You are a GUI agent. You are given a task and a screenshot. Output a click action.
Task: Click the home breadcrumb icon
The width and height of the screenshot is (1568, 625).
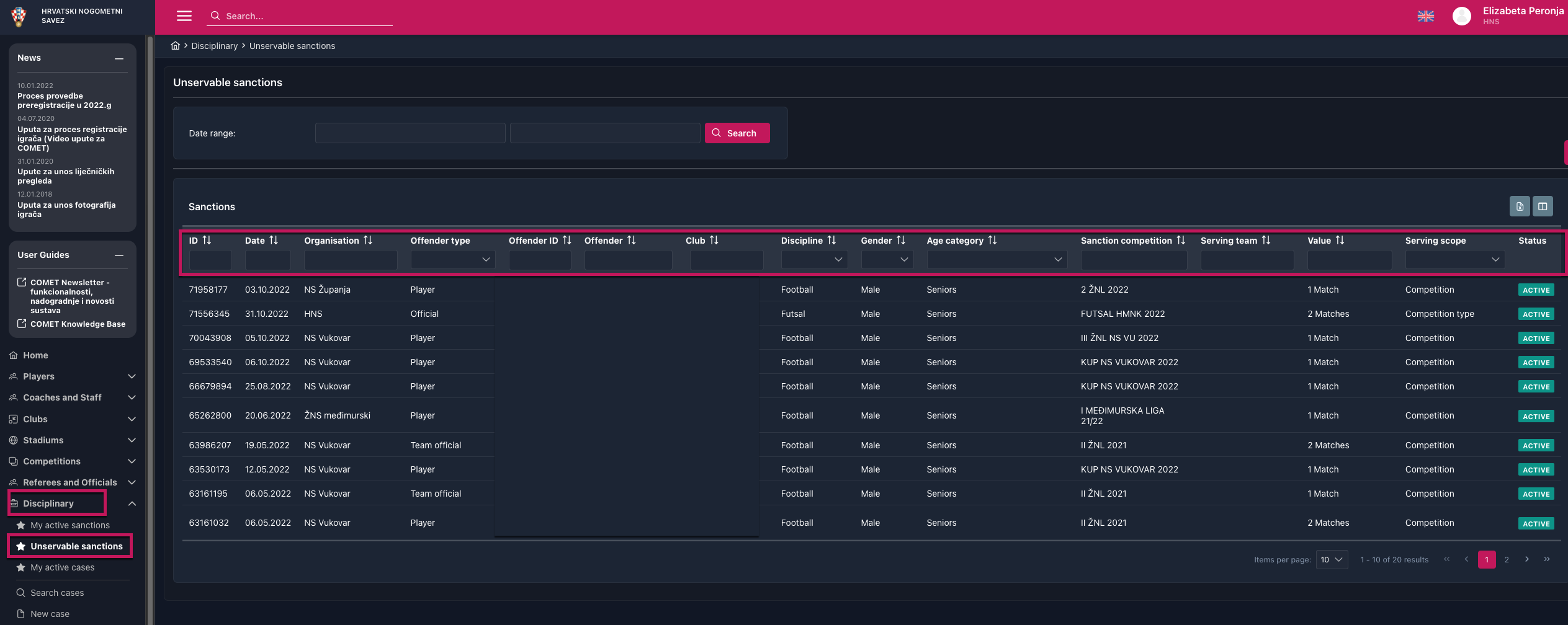point(176,46)
